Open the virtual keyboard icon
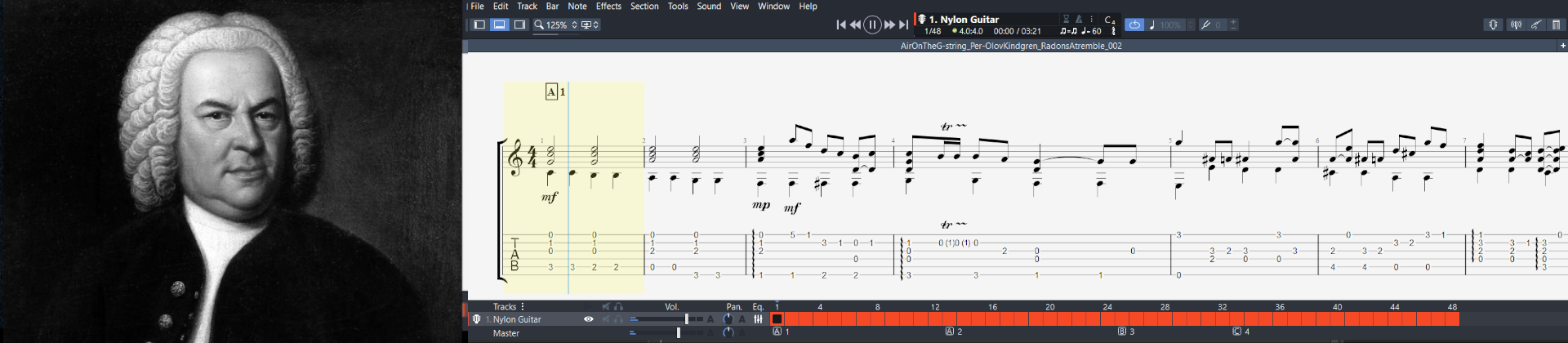Viewport: 1568px width, 343px height. tap(1556, 24)
